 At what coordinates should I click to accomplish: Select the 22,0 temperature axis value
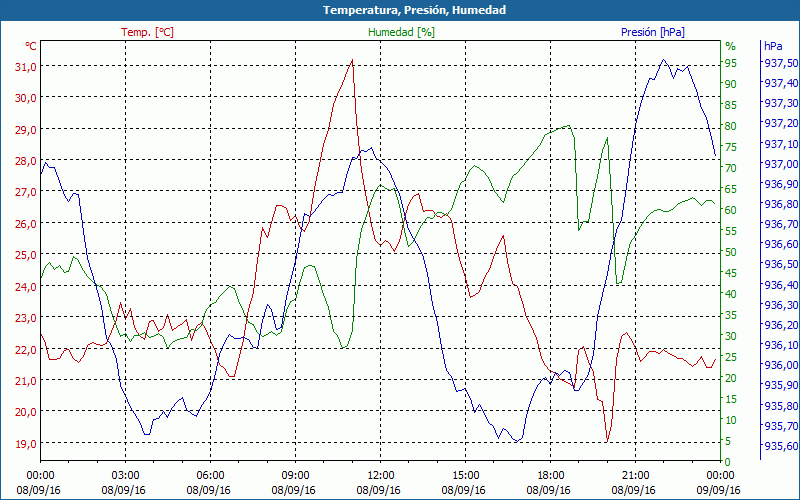point(26,349)
